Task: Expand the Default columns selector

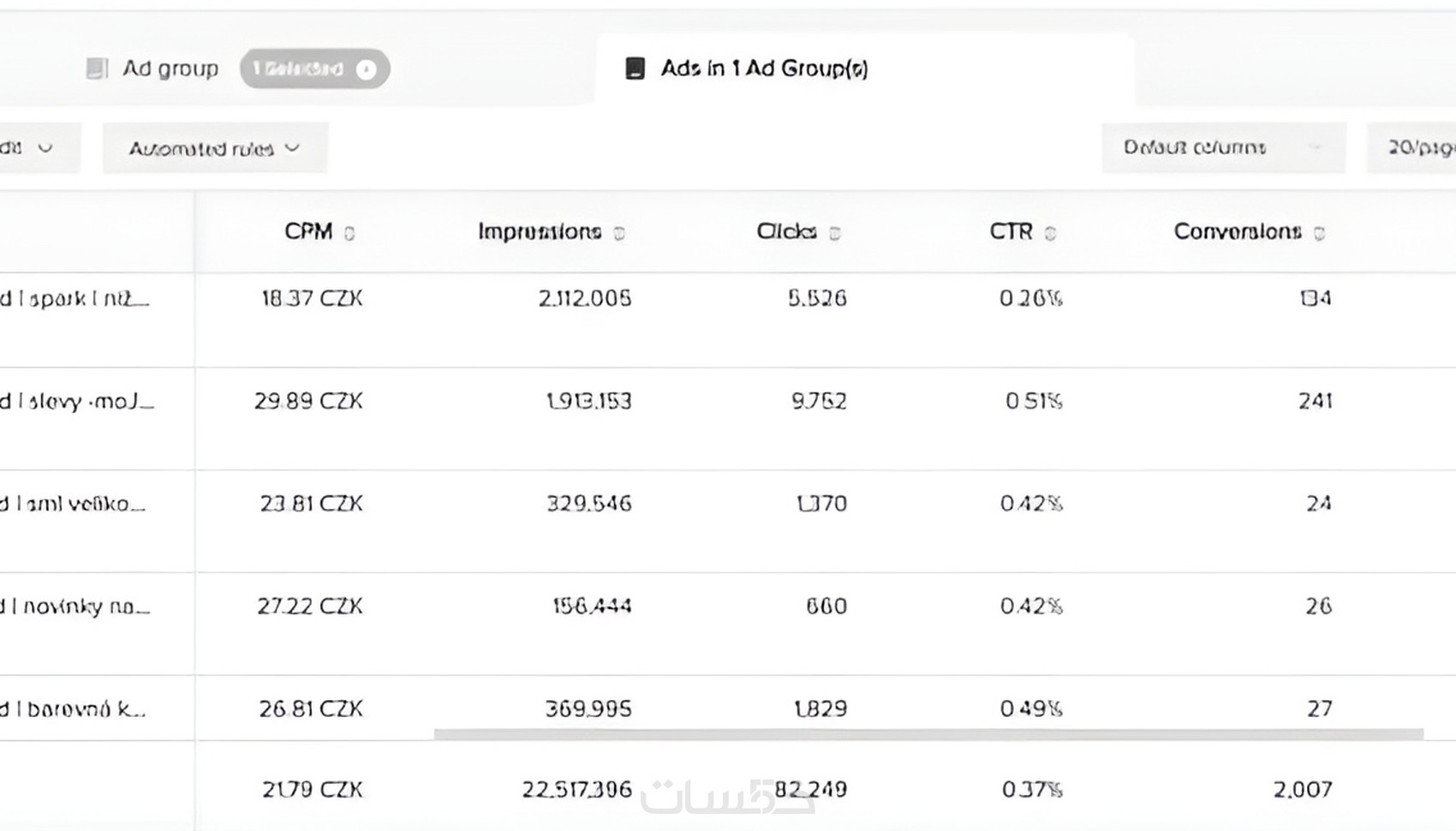Action: click(x=1222, y=147)
